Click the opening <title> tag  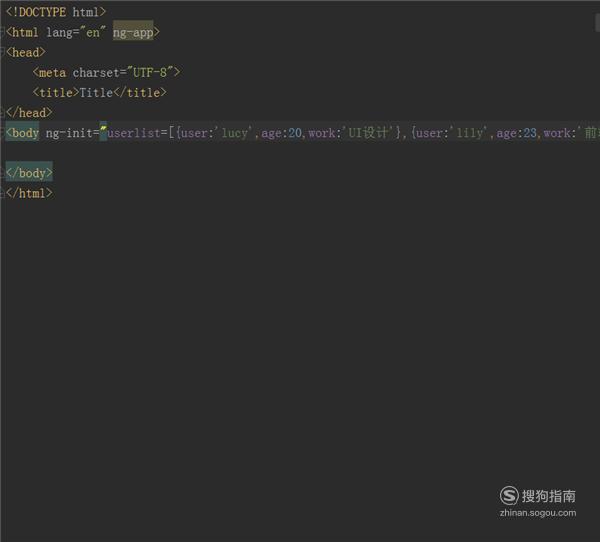pos(56,92)
